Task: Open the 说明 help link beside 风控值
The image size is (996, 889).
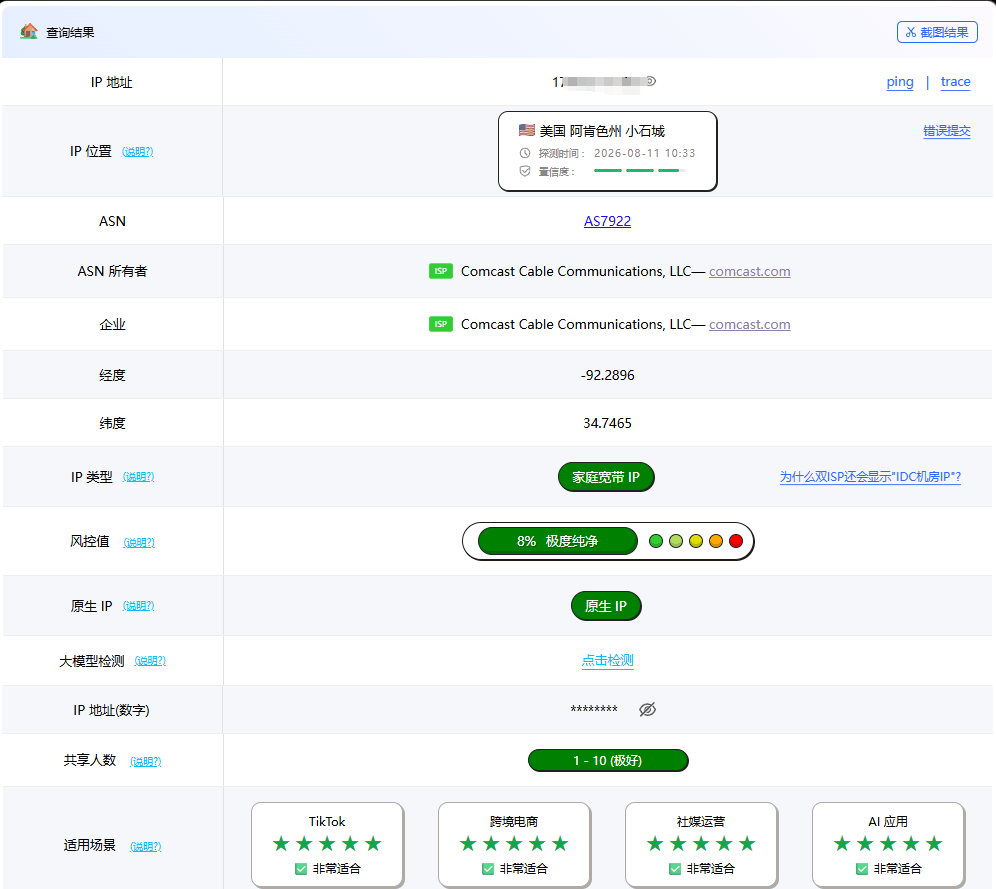Action: (x=139, y=542)
